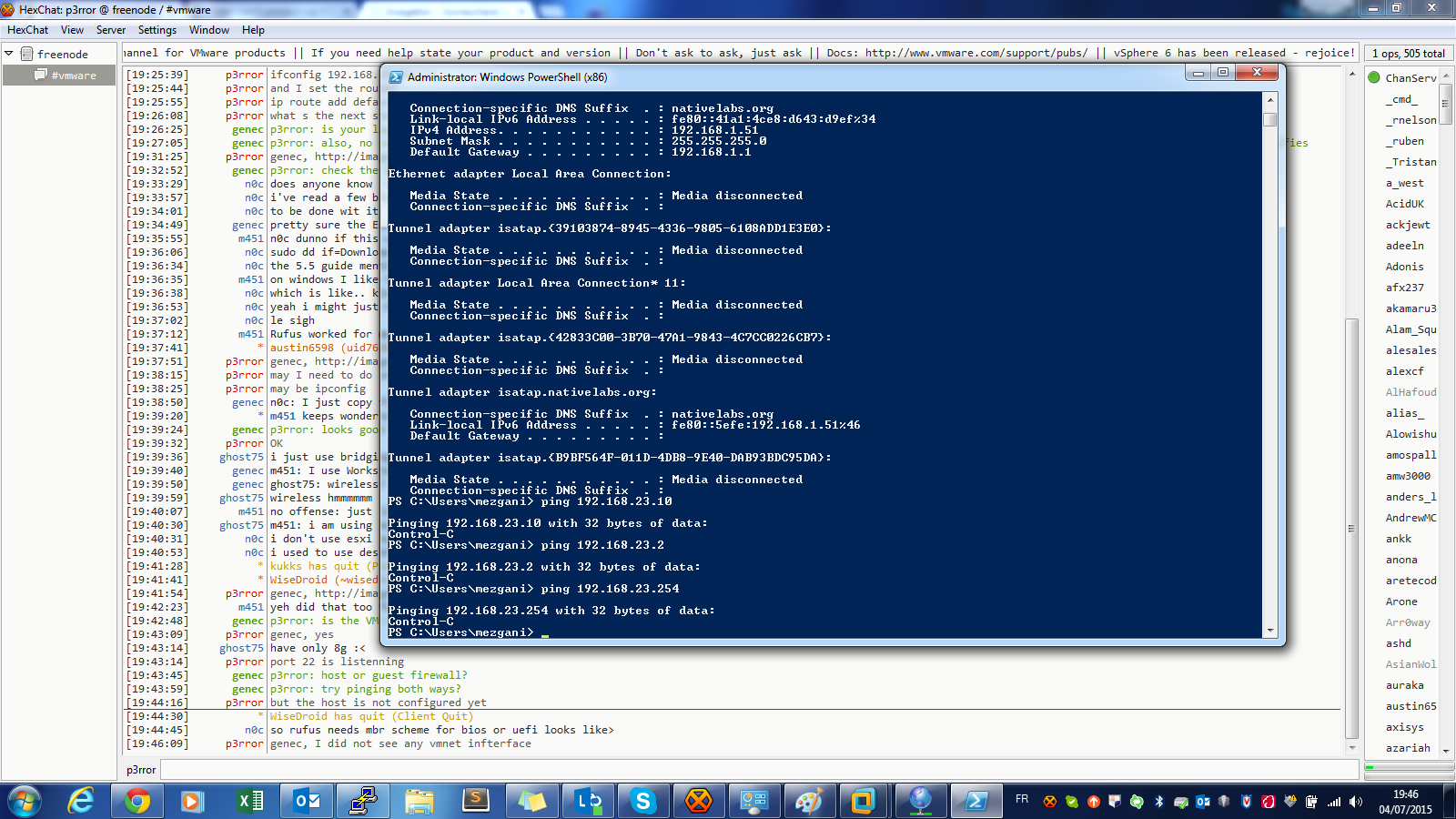This screenshot has width=1456, height=819.
Task: Switch to PuTTY in the taskbar
Action: tap(363, 801)
